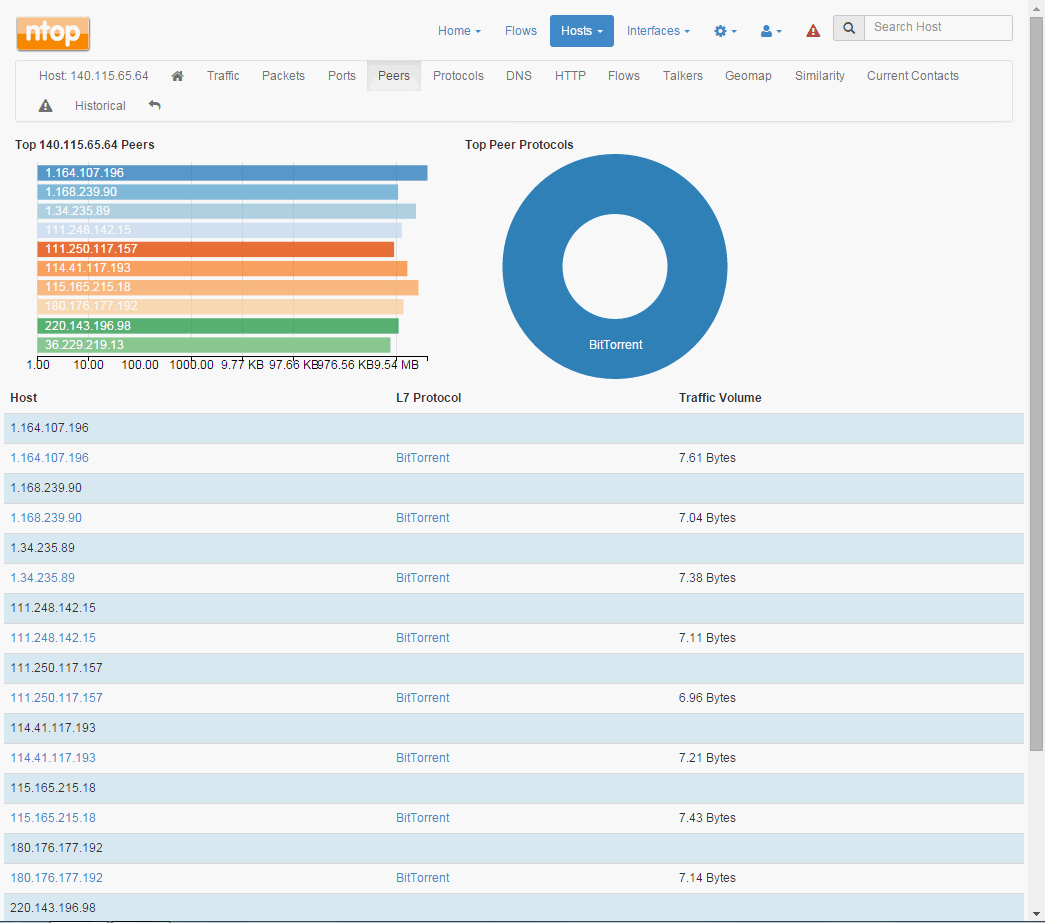The width and height of the screenshot is (1045, 923).
Task: Click the 7.43 Bytes traffic volume value
Action: pos(707,818)
